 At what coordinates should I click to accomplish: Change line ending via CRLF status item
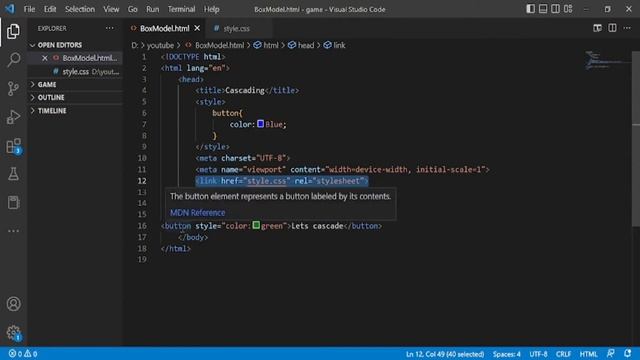563,354
